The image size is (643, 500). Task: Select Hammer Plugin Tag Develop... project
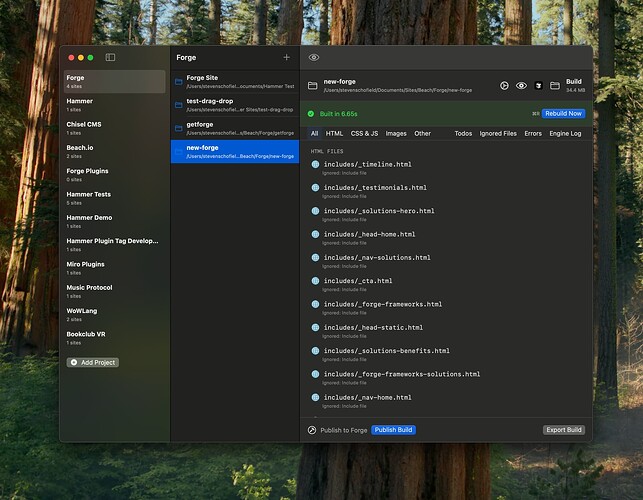click(x=114, y=245)
